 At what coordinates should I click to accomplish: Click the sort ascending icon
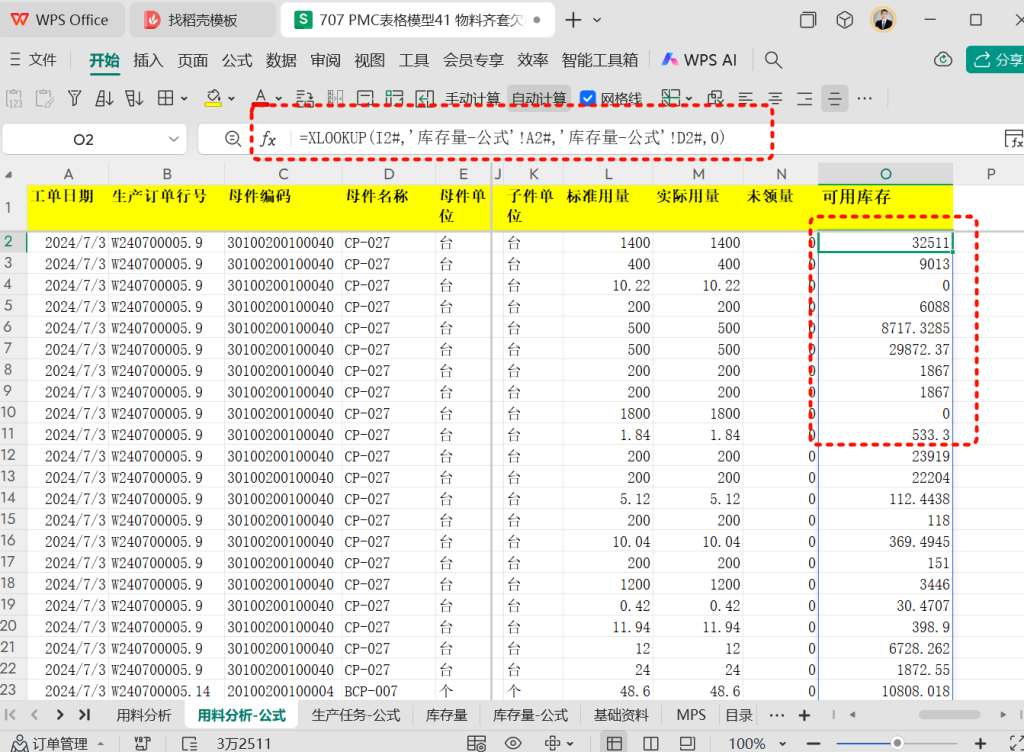click(104, 99)
